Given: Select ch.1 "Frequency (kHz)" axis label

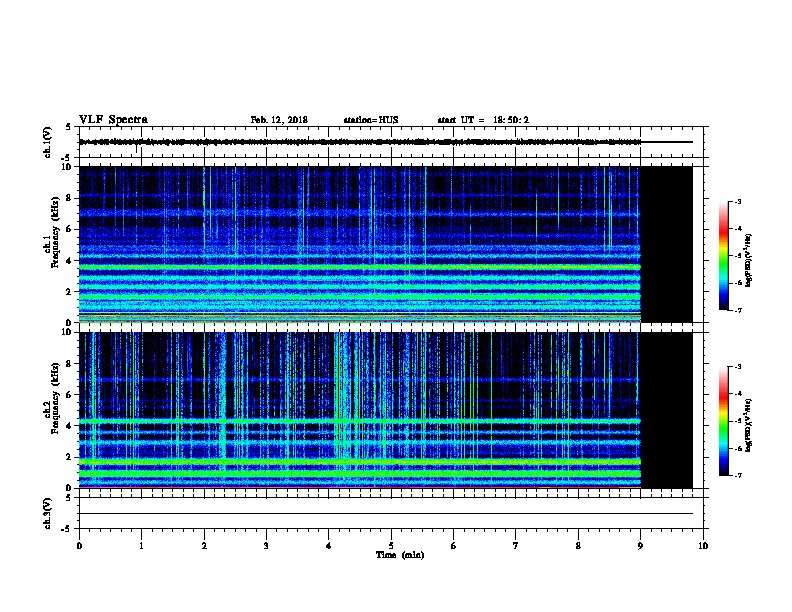Looking at the screenshot, I should point(55,233).
